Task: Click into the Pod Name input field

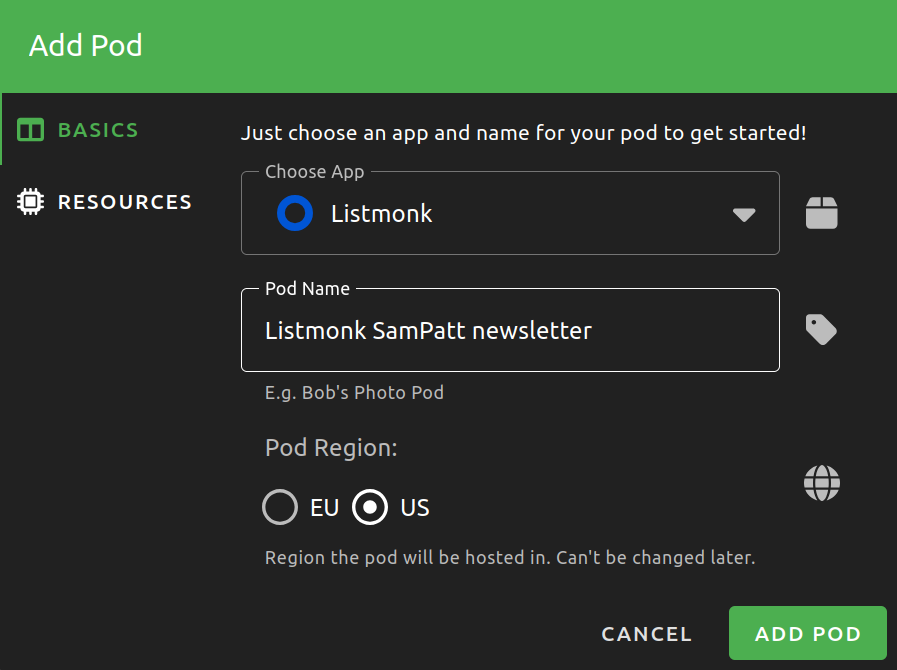Action: [510, 330]
